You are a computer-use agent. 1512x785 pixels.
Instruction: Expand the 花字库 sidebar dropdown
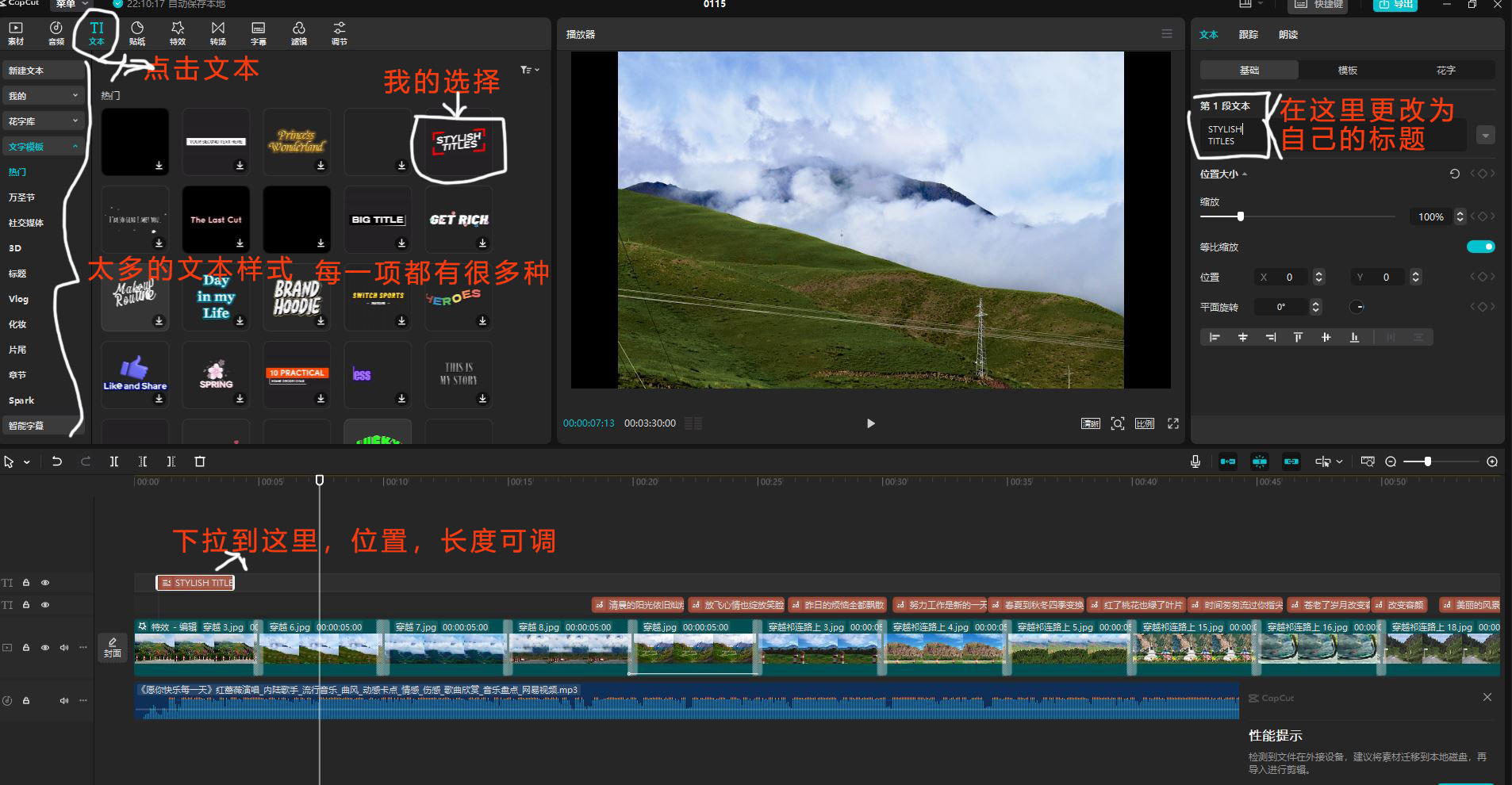[75, 121]
